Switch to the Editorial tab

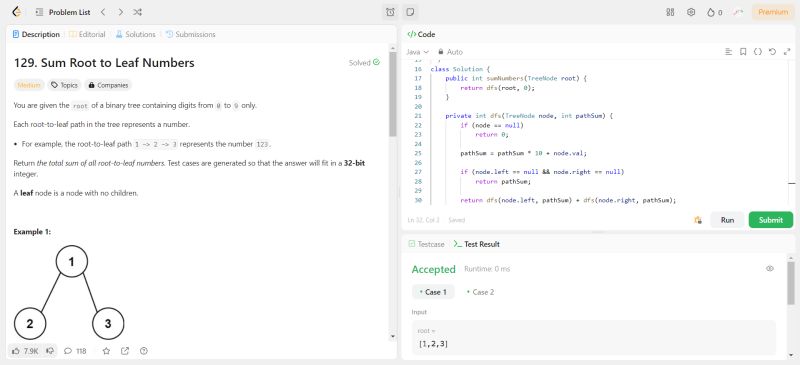(x=87, y=34)
